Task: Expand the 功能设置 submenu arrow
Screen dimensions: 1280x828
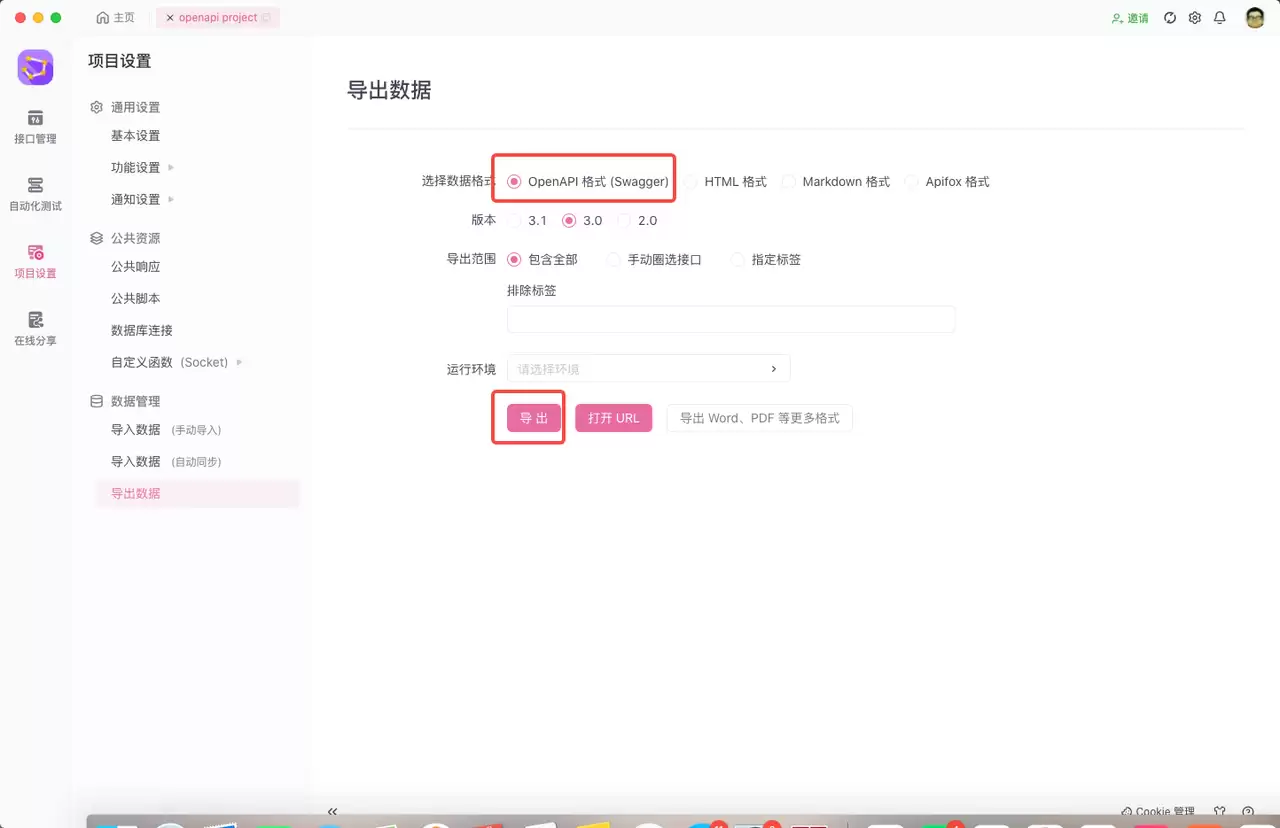Action: 171,167
